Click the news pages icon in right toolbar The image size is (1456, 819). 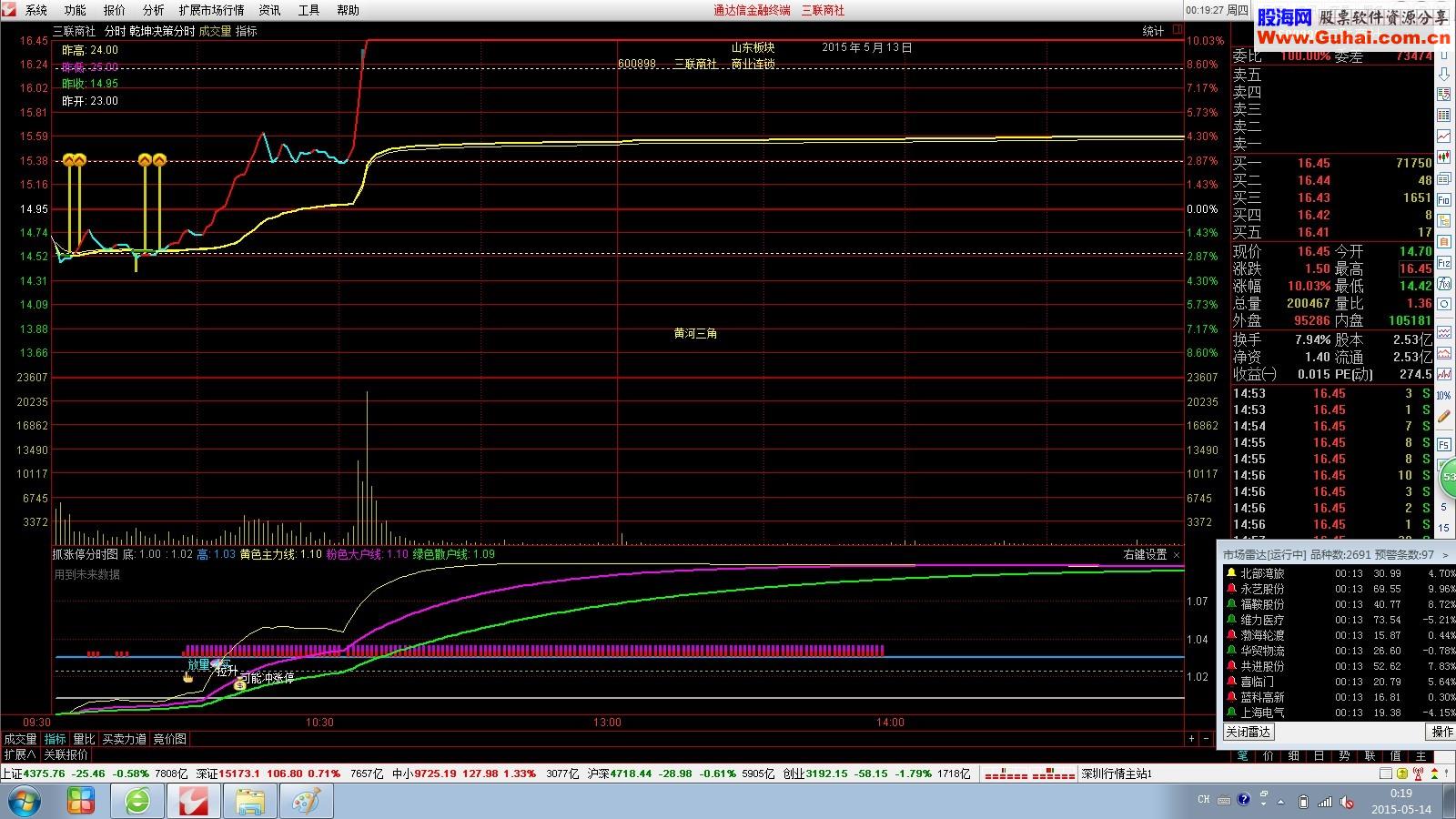coord(1444,179)
